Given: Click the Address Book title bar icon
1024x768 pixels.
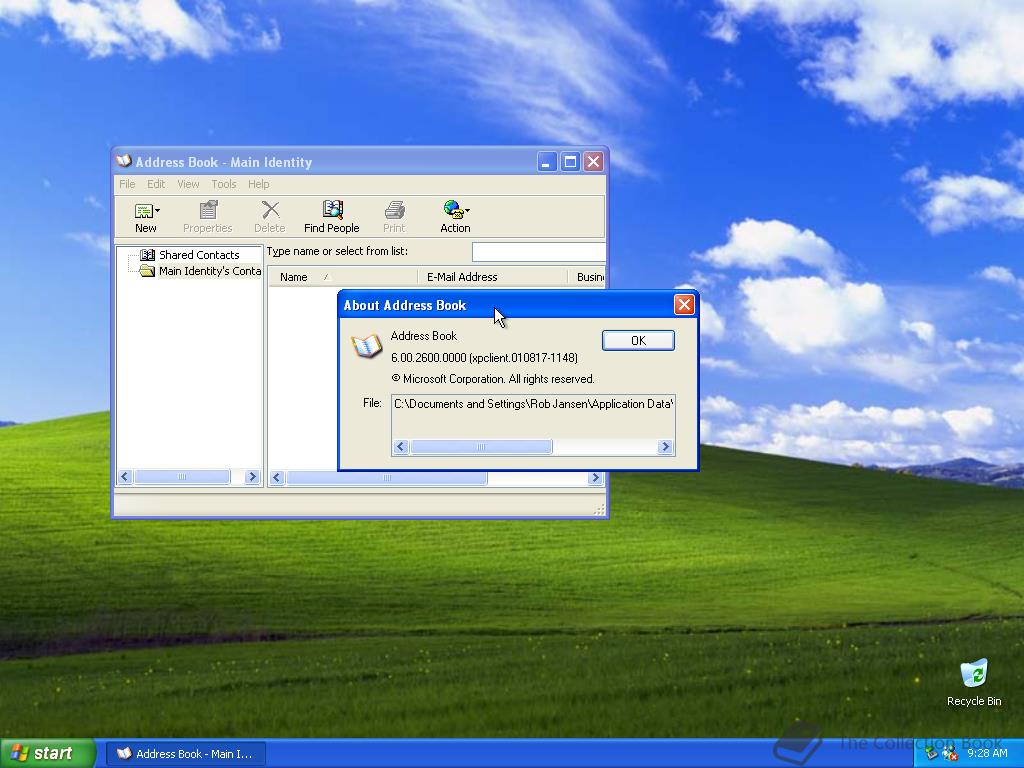Looking at the screenshot, I should pos(123,161).
